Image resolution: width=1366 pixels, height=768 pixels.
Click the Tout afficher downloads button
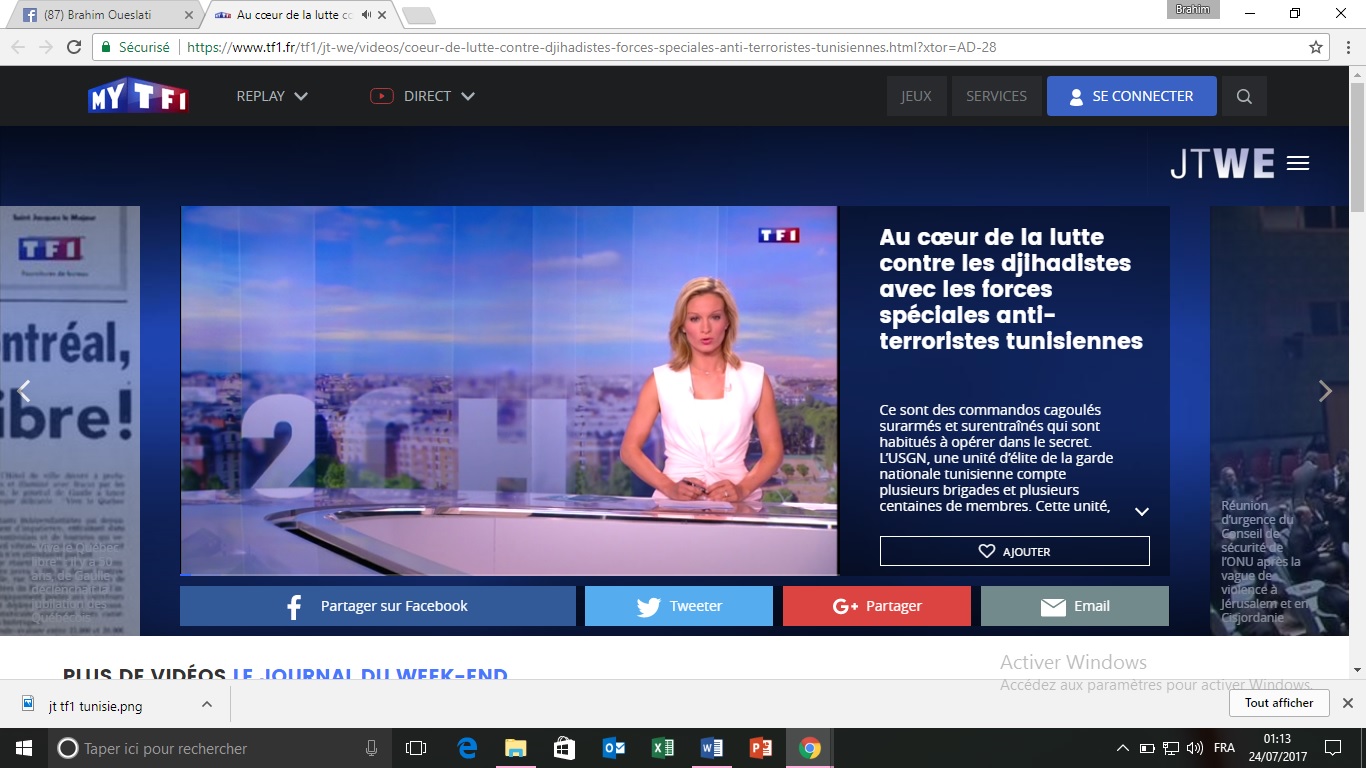[x=1279, y=703]
